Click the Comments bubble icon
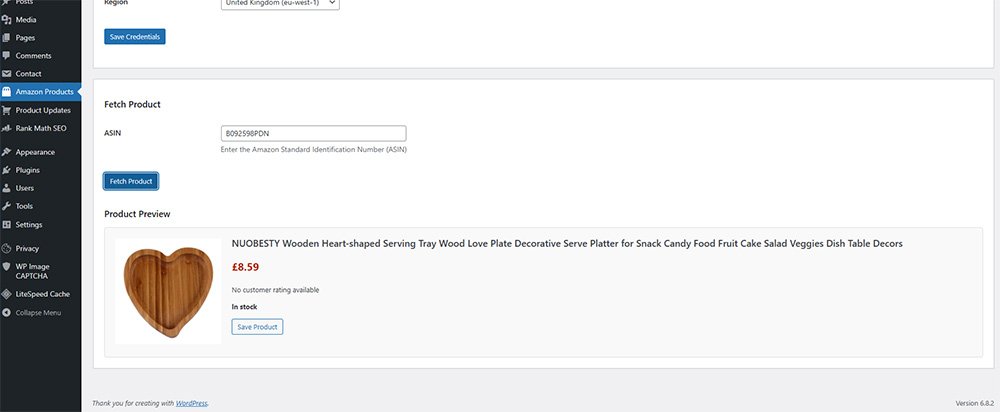The height and width of the screenshot is (412, 1000). point(7,56)
